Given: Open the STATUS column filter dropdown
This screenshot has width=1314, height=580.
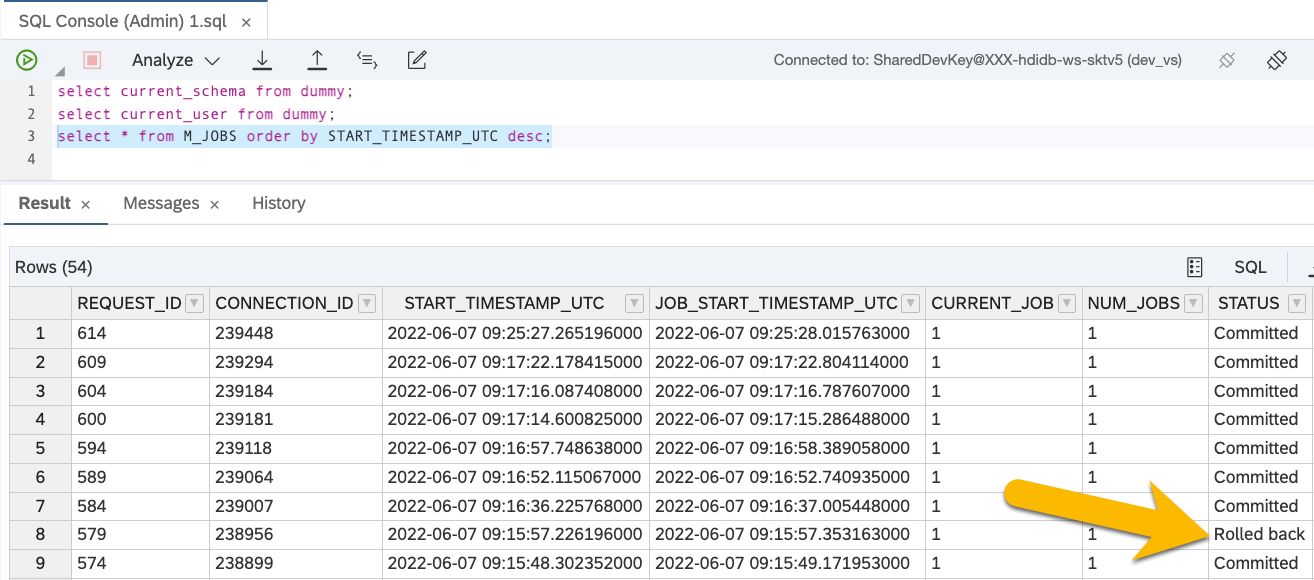Looking at the screenshot, I should [x=1296, y=303].
